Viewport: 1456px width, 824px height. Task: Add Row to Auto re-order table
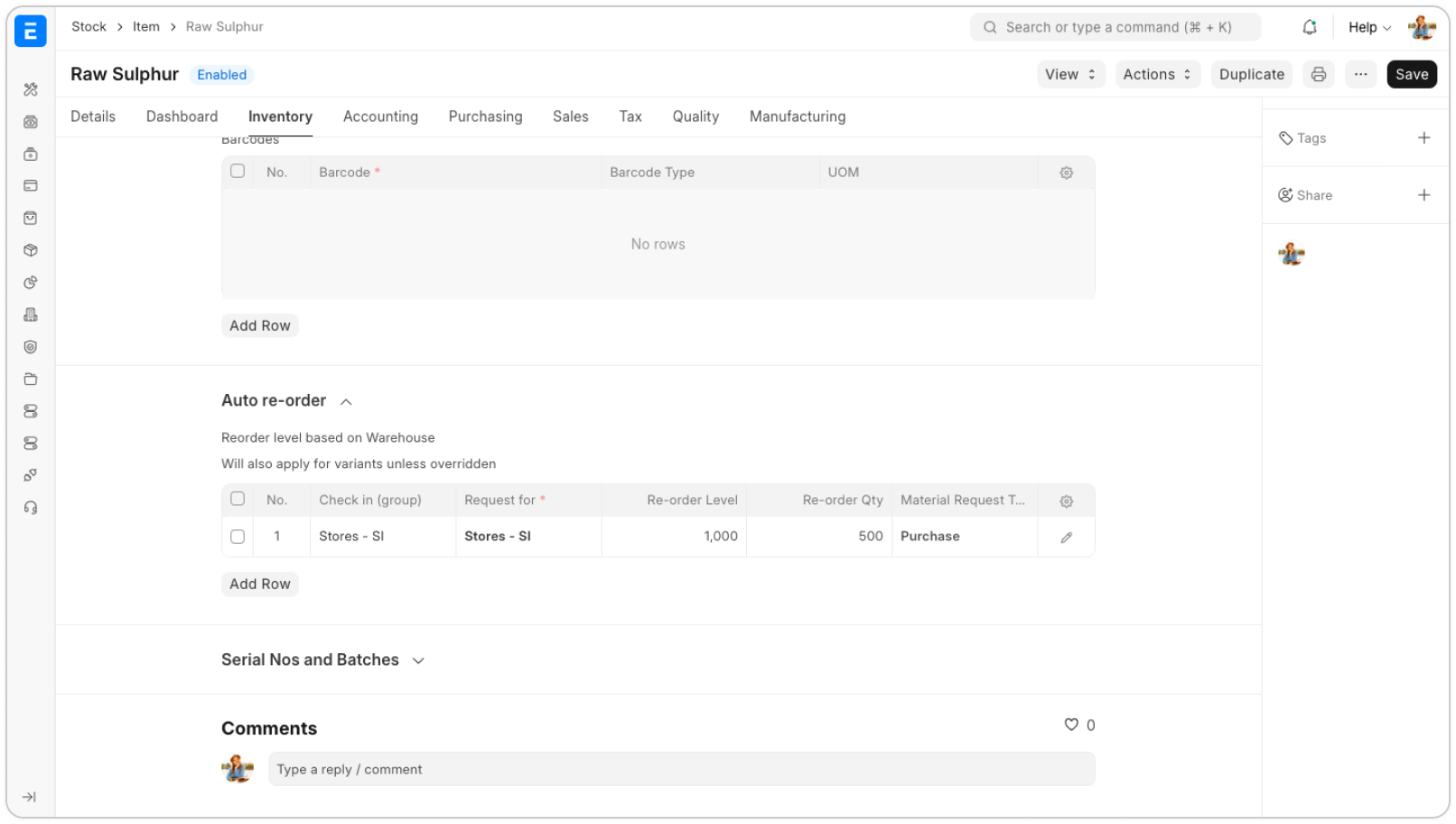coord(260,584)
